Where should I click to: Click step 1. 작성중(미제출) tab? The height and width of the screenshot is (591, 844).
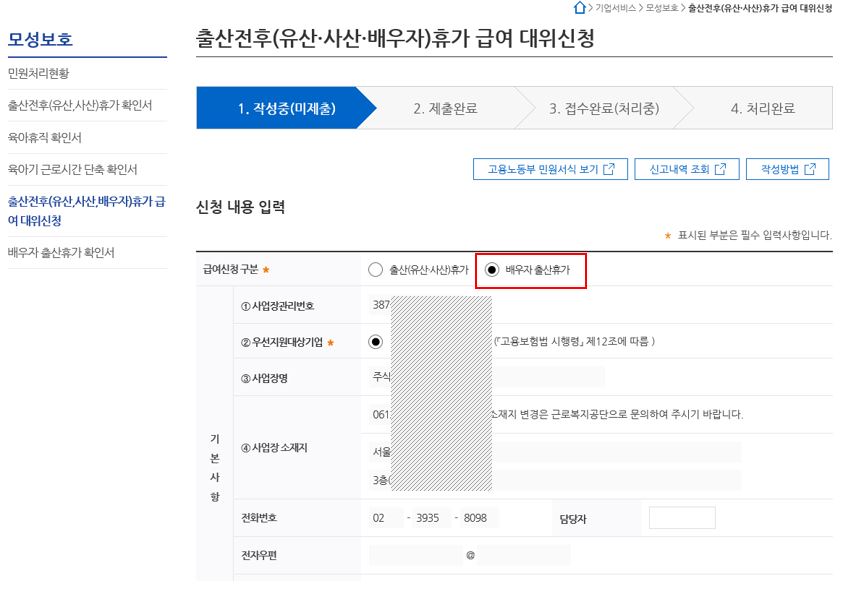[x=286, y=108]
